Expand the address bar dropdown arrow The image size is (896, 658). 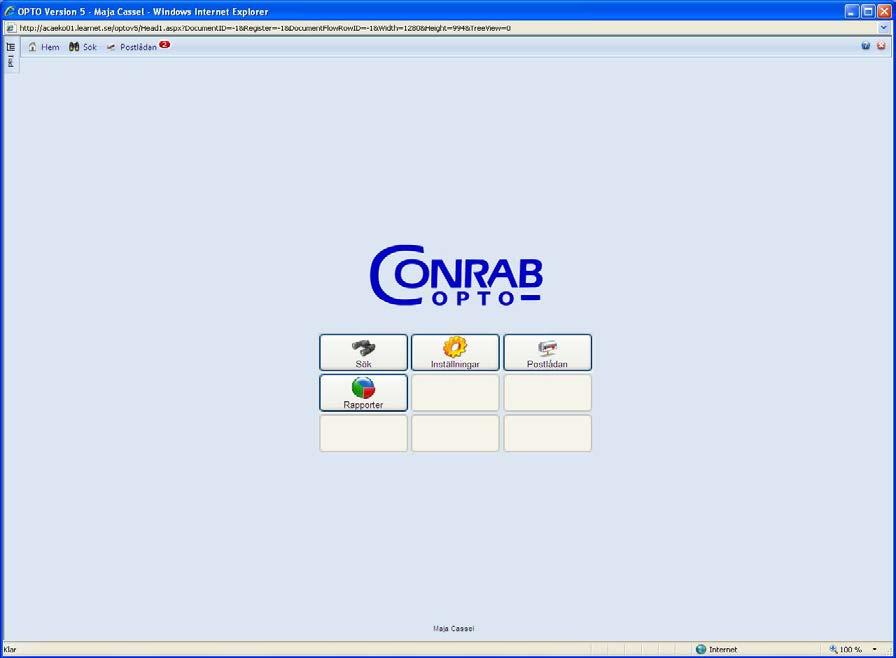884,28
